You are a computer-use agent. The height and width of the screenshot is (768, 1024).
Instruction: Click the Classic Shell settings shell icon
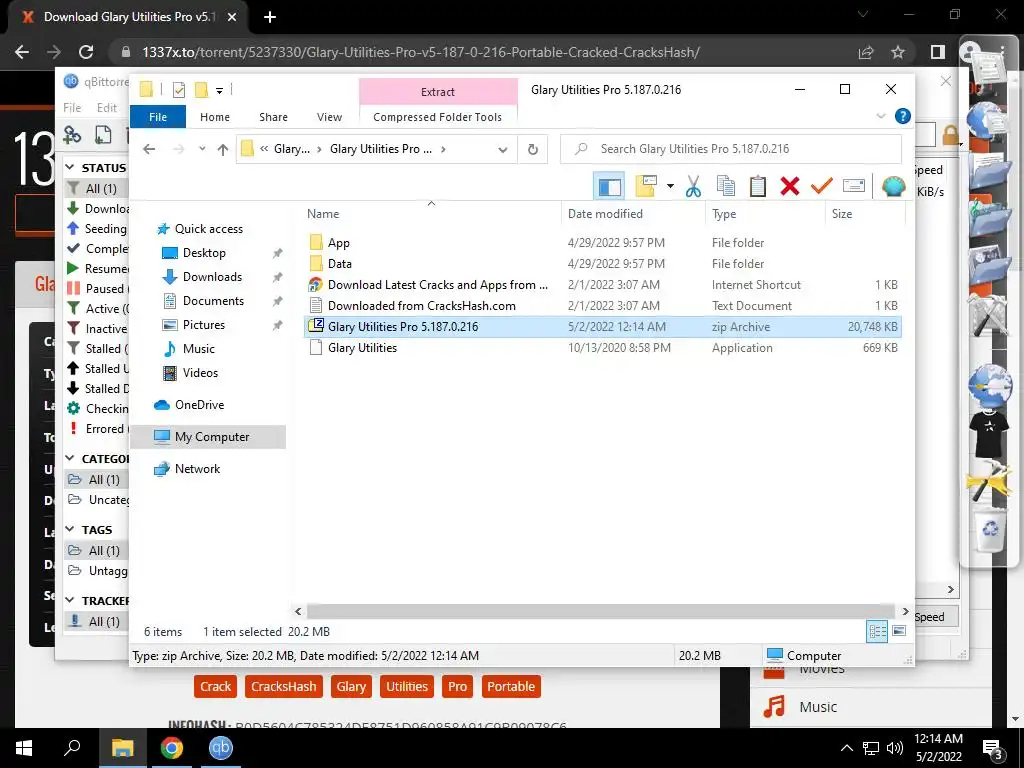(893, 187)
